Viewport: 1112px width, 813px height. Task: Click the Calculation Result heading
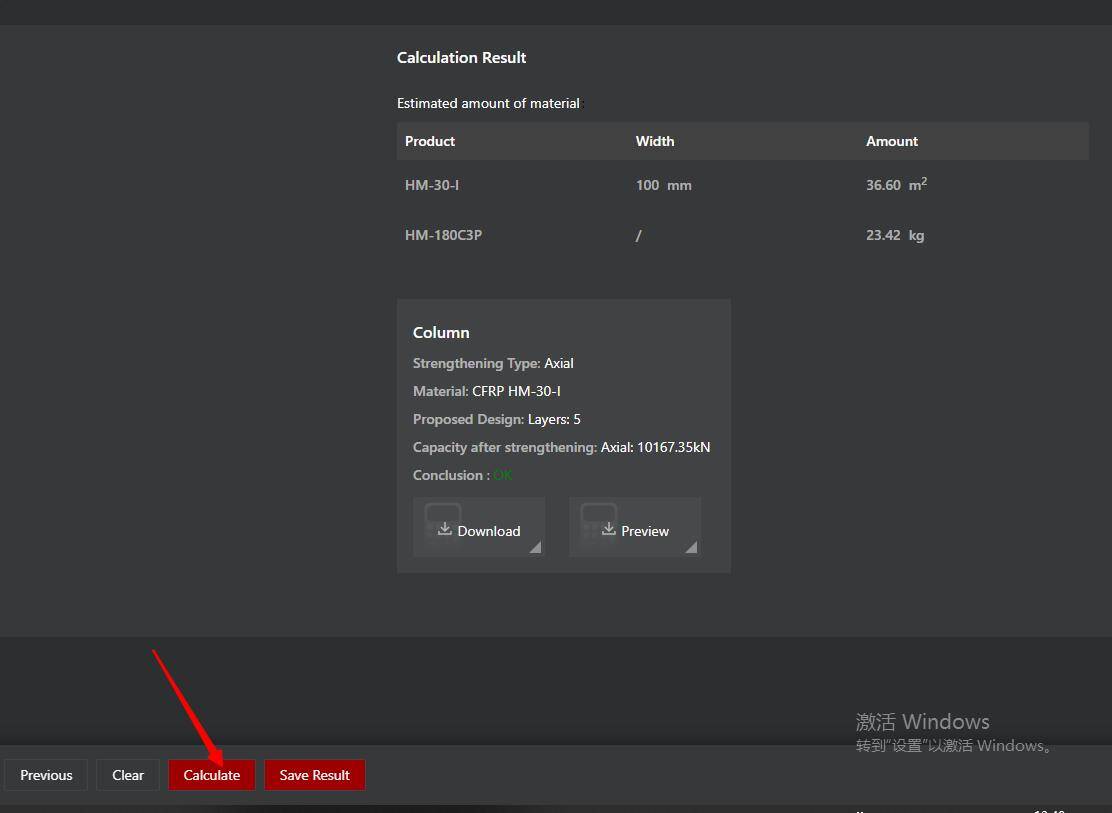pos(461,57)
